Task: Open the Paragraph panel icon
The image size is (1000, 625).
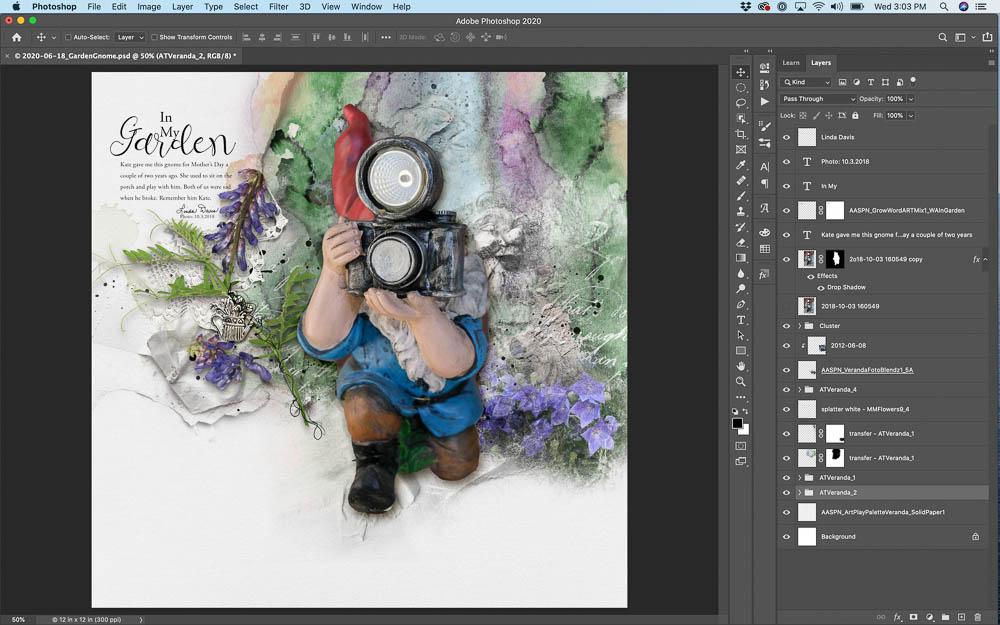Action: [x=765, y=184]
